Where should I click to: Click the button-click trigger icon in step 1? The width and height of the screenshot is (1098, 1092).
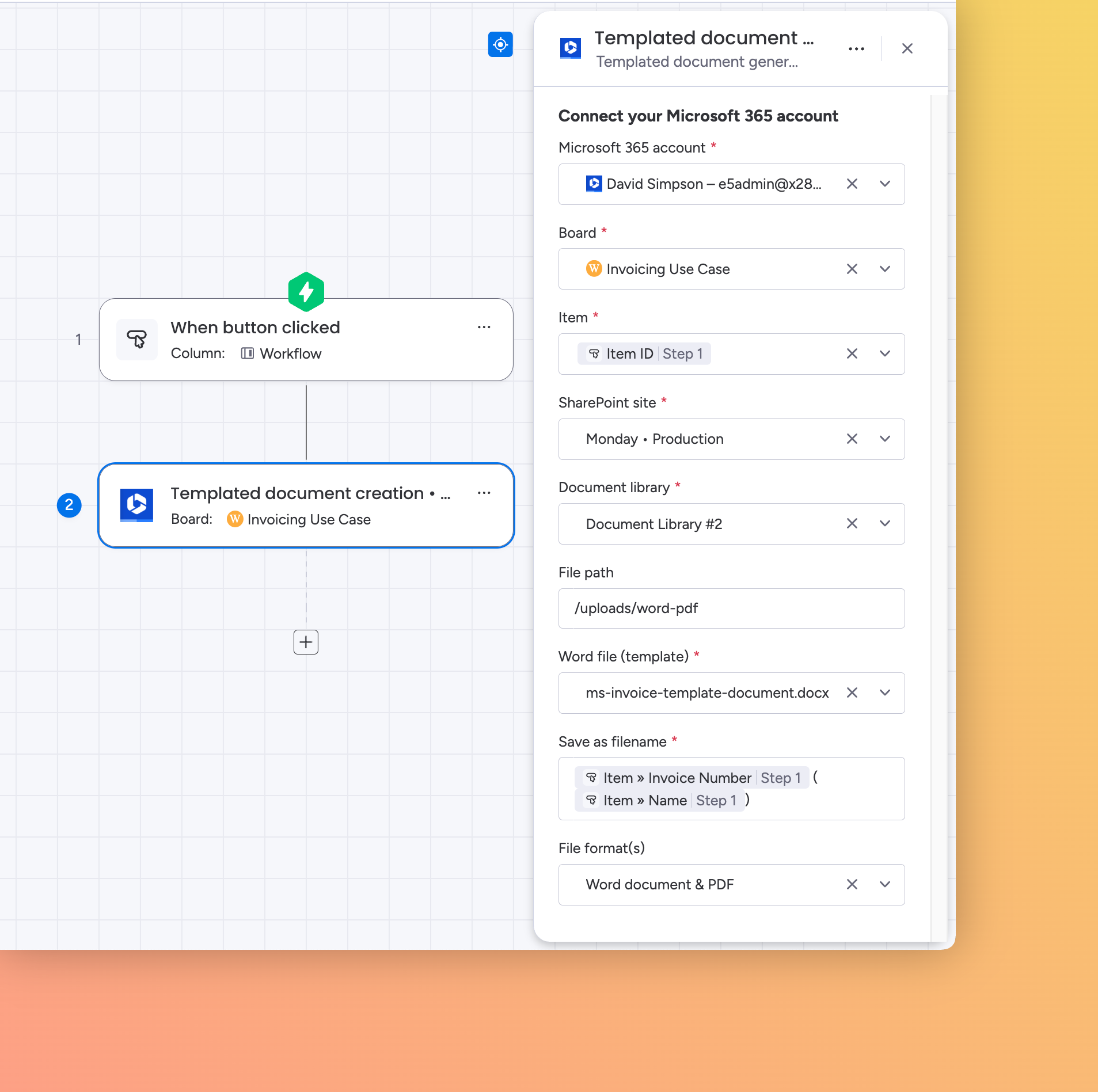point(137,339)
